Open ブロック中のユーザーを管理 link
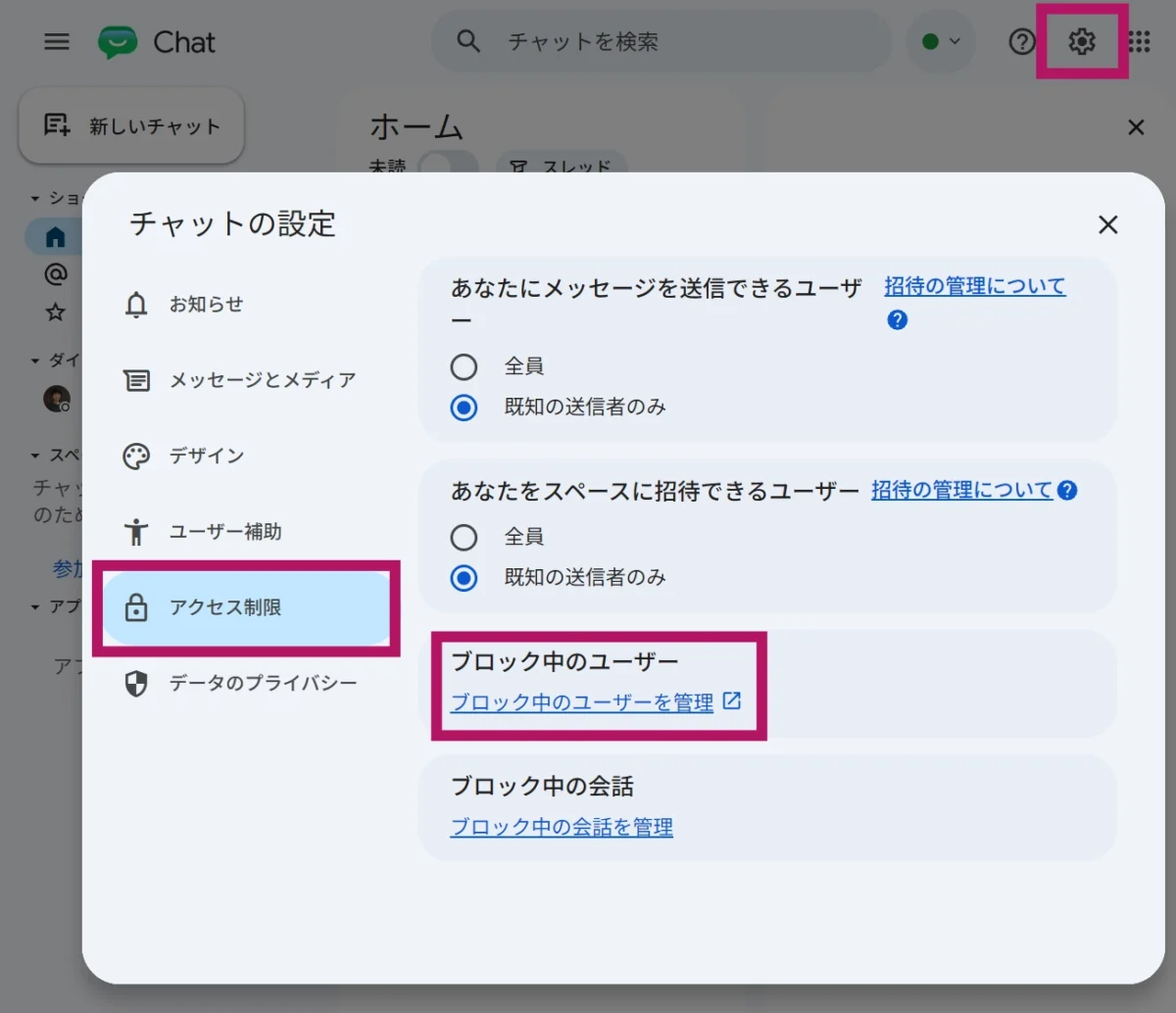 [x=582, y=702]
